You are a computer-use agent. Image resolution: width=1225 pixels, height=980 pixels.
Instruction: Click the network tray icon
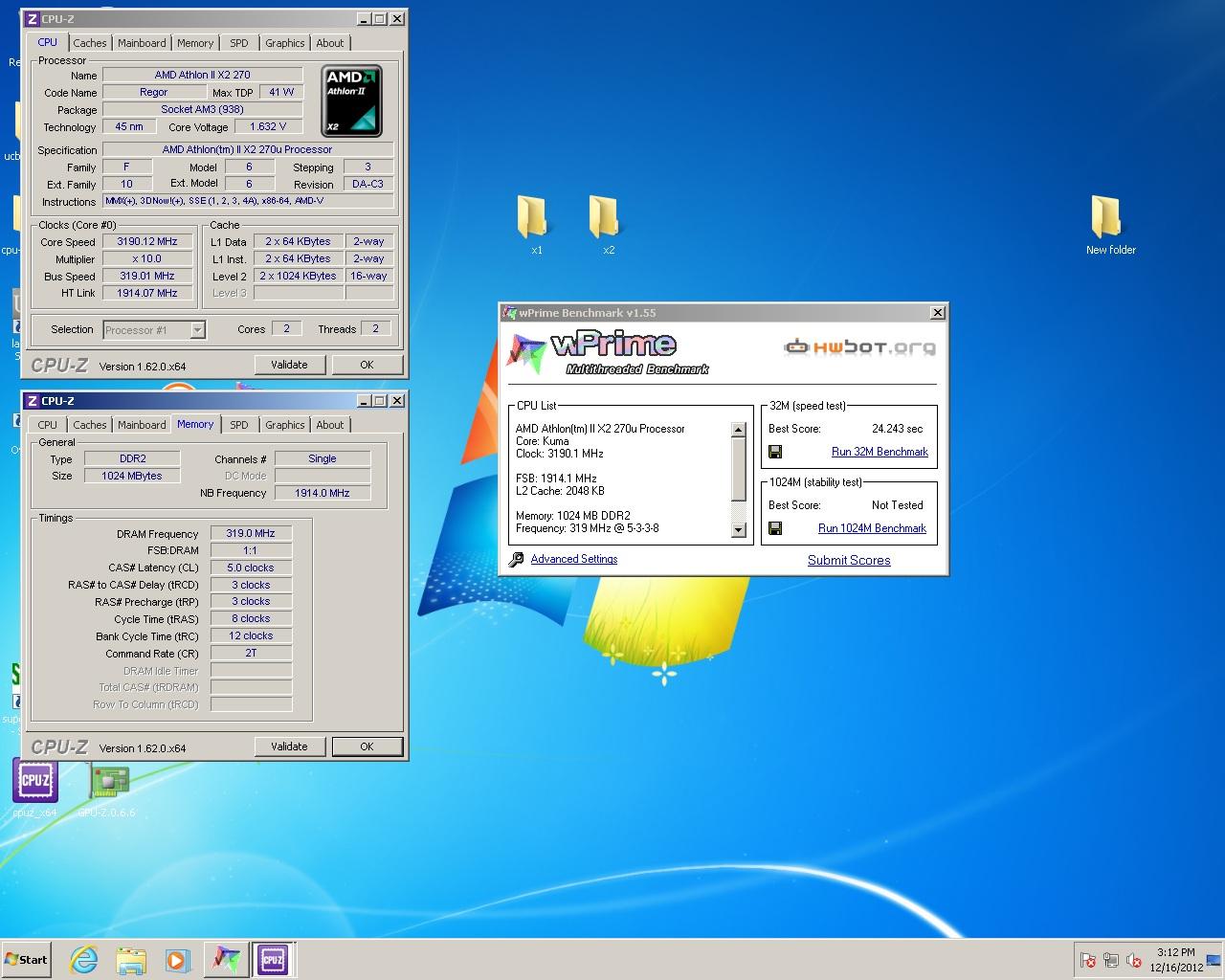click(x=1111, y=960)
